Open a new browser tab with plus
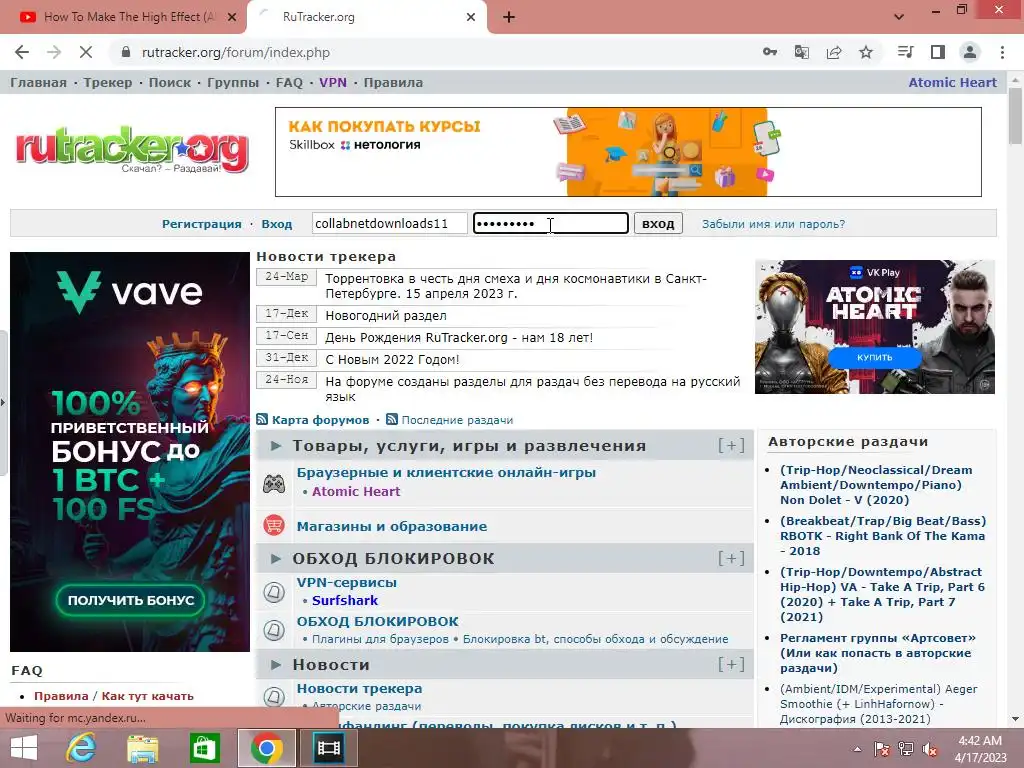This screenshot has height=768, width=1024. pos(509,18)
